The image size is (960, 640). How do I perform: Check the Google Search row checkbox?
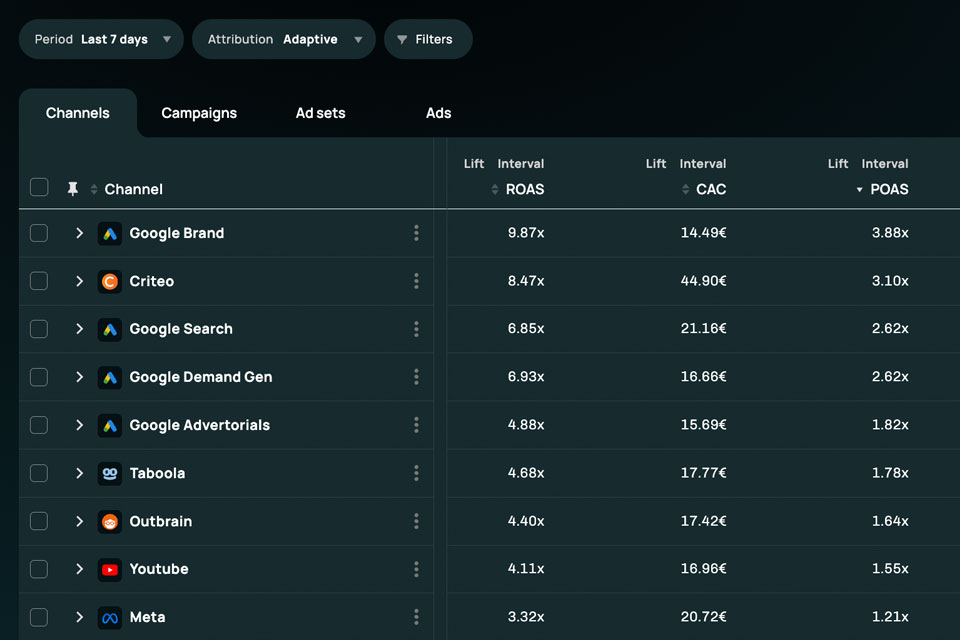(x=39, y=329)
